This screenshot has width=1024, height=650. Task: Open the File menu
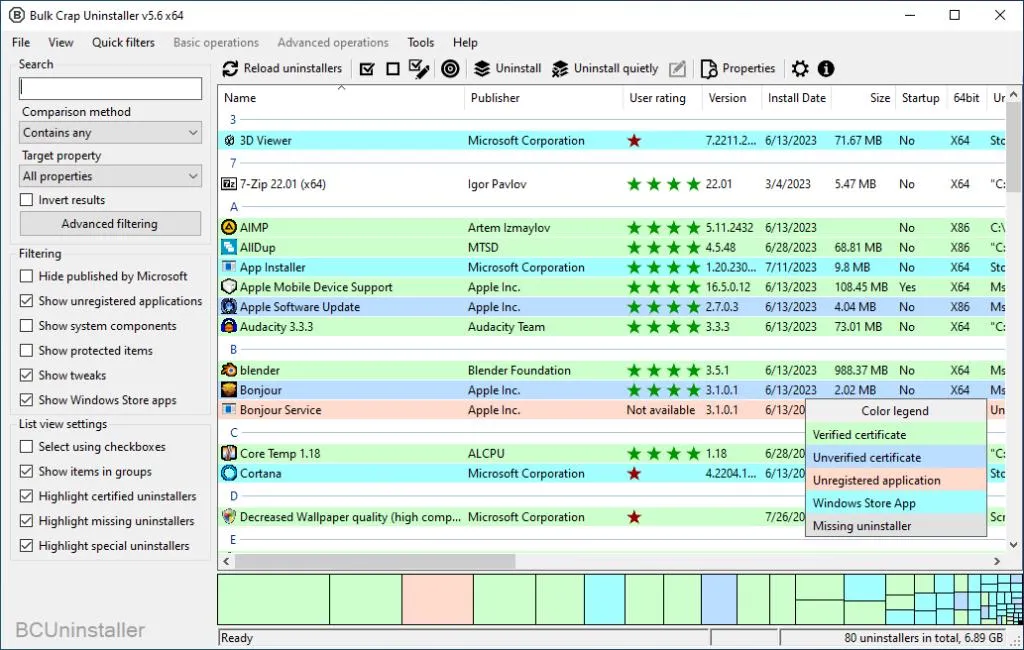[x=21, y=42]
